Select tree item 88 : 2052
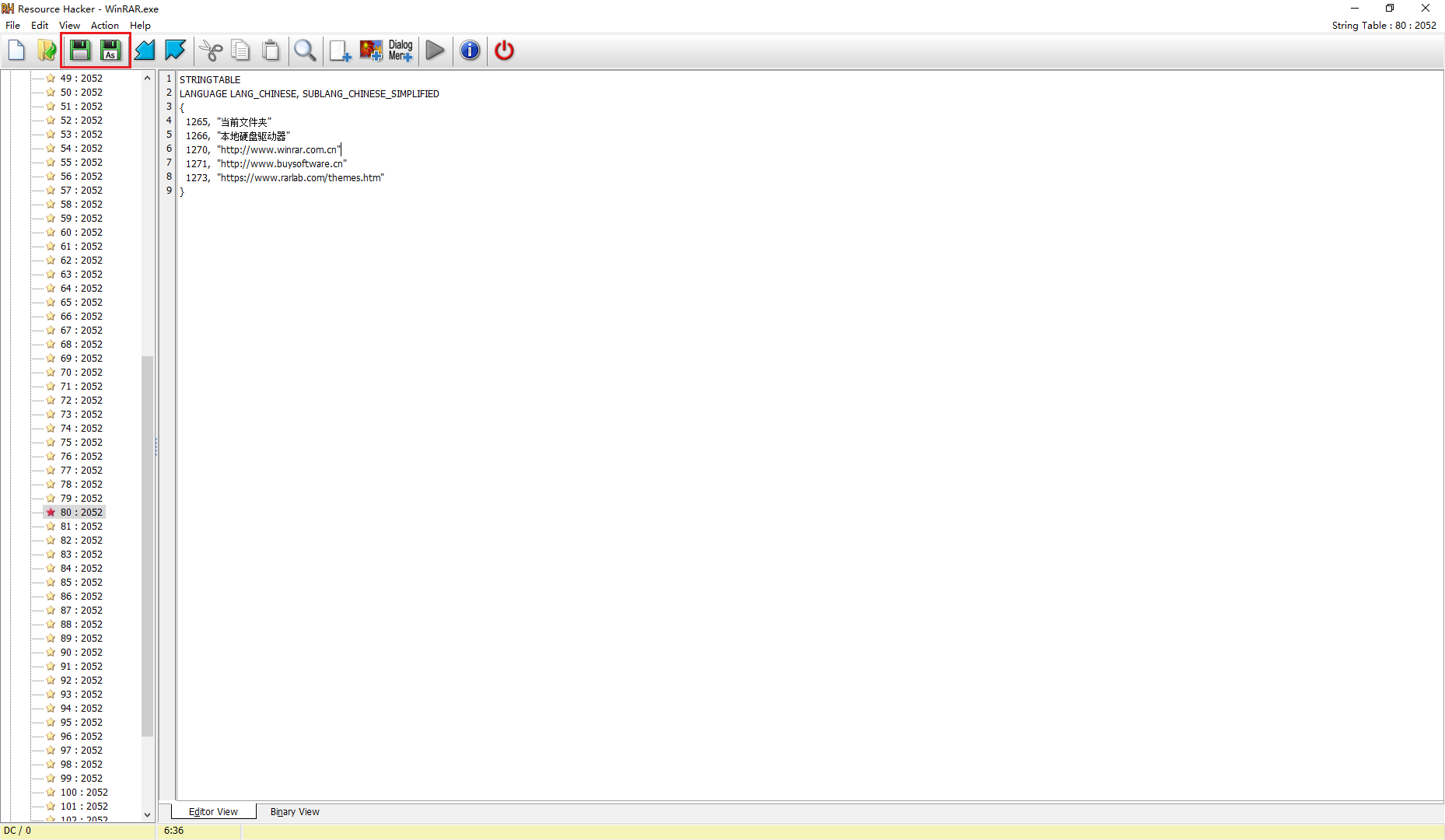The height and width of the screenshot is (840, 1445). [82, 624]
